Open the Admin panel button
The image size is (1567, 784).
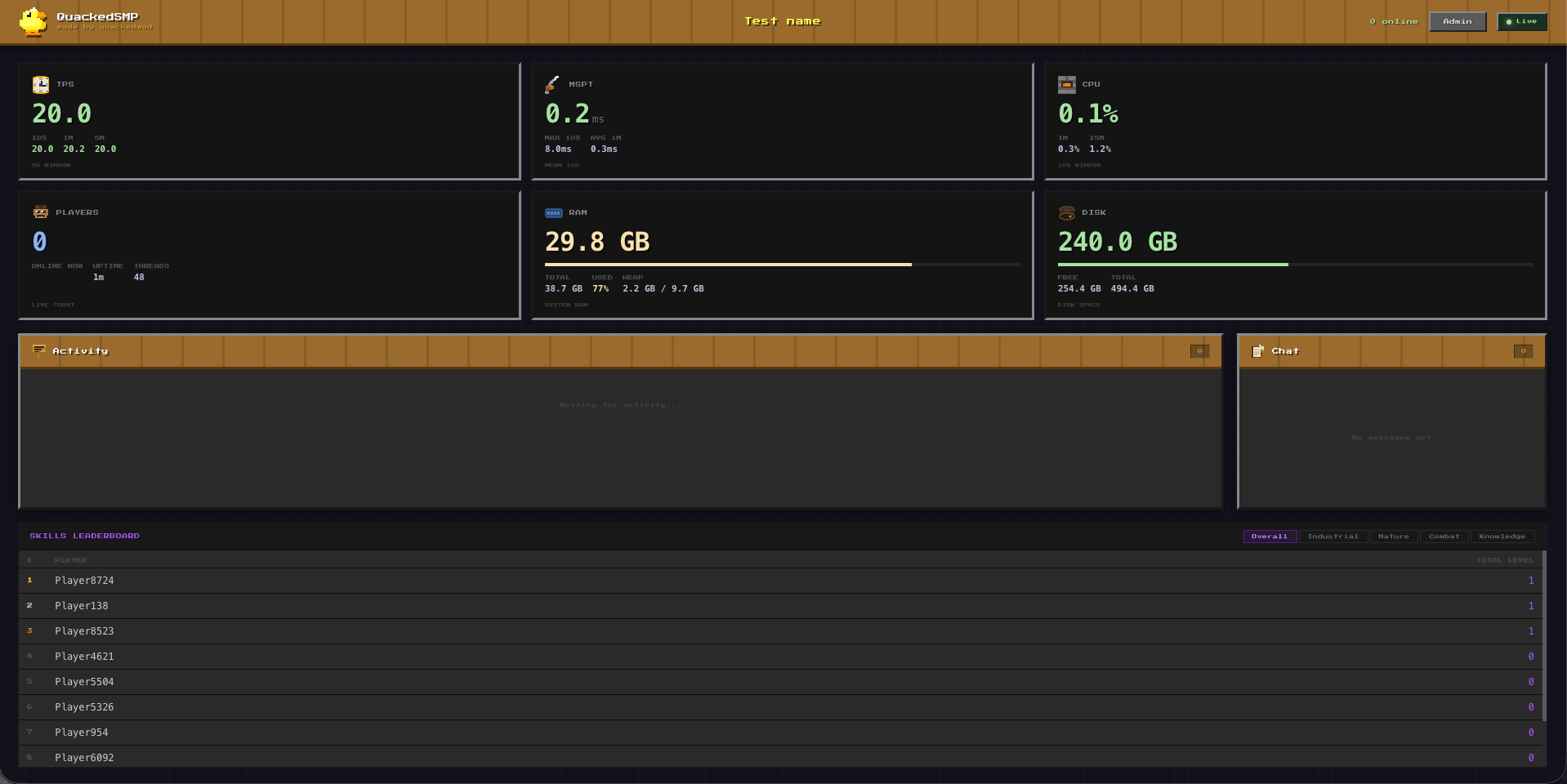point(1457,21)
